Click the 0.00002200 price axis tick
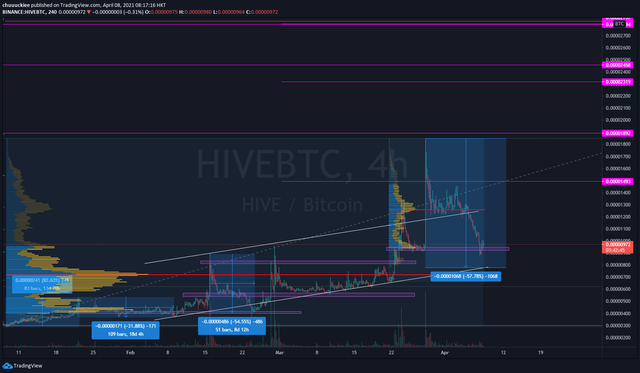 point(618,96)
